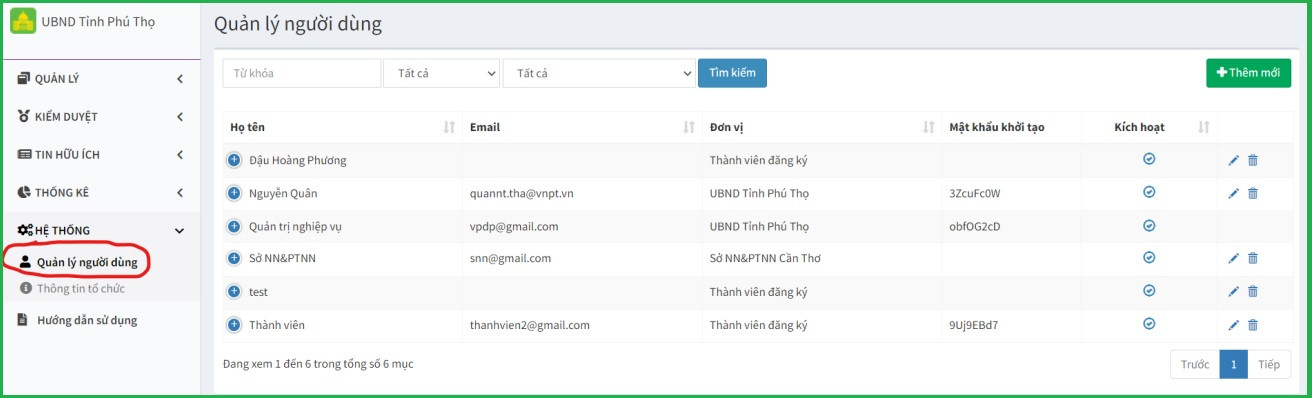Go to previous page with Trước
The height and width of the screenshot is (398, 1312).
1195,364
